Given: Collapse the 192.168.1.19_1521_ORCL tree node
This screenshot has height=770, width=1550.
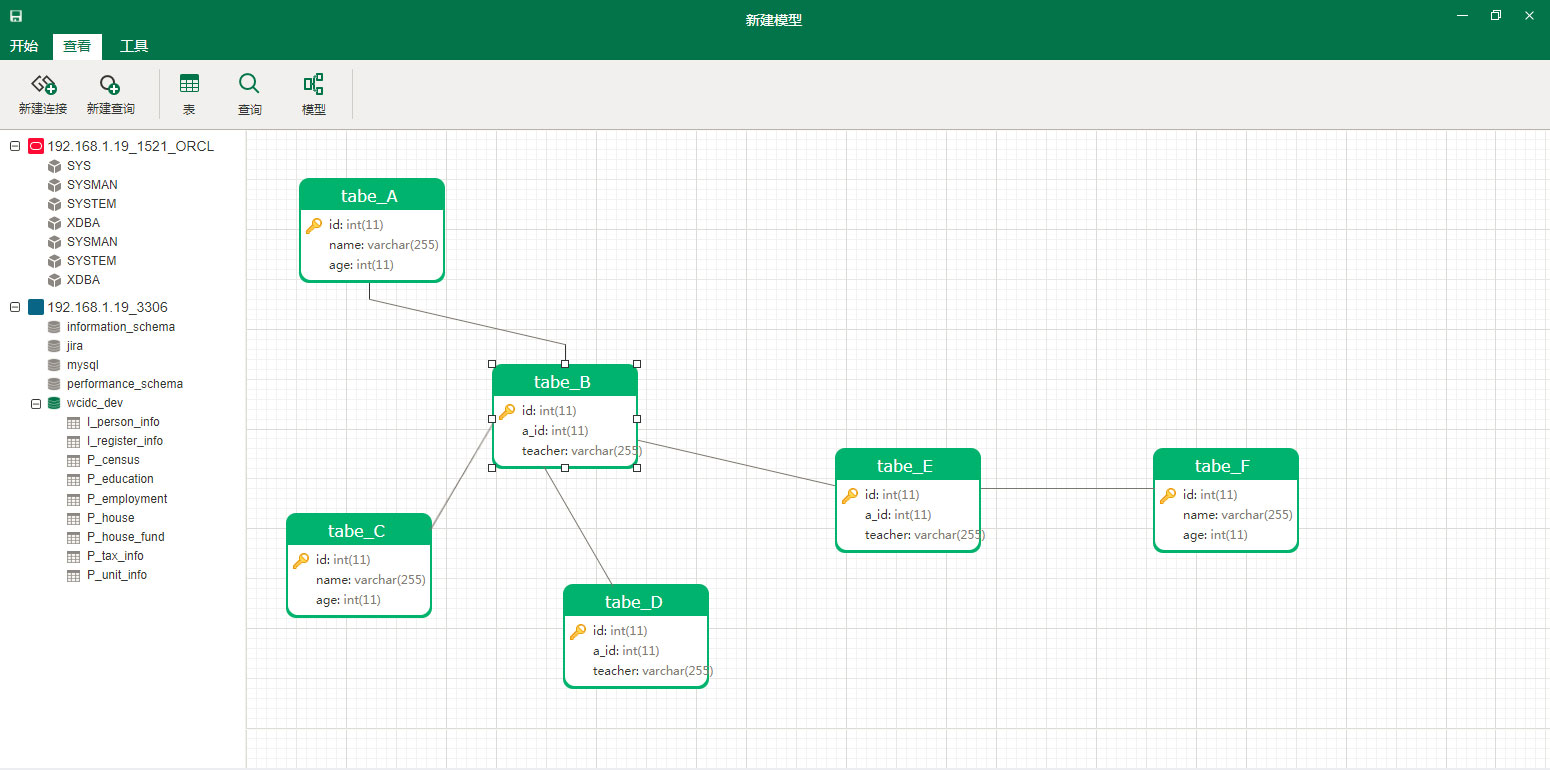Looking at the screenshot, I should (x=15, y=146).
